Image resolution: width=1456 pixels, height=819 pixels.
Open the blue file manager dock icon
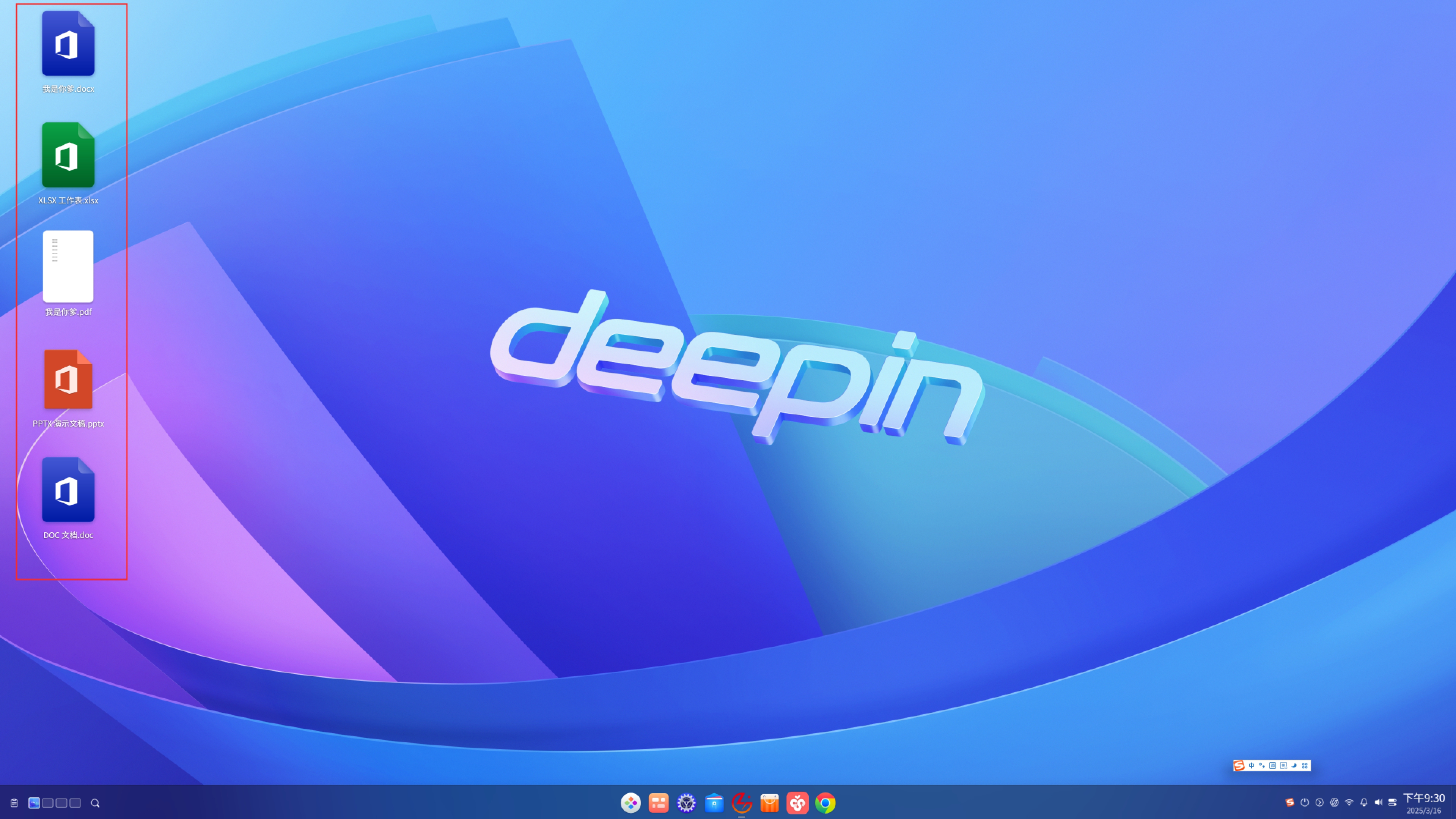[x=714, y=803]
